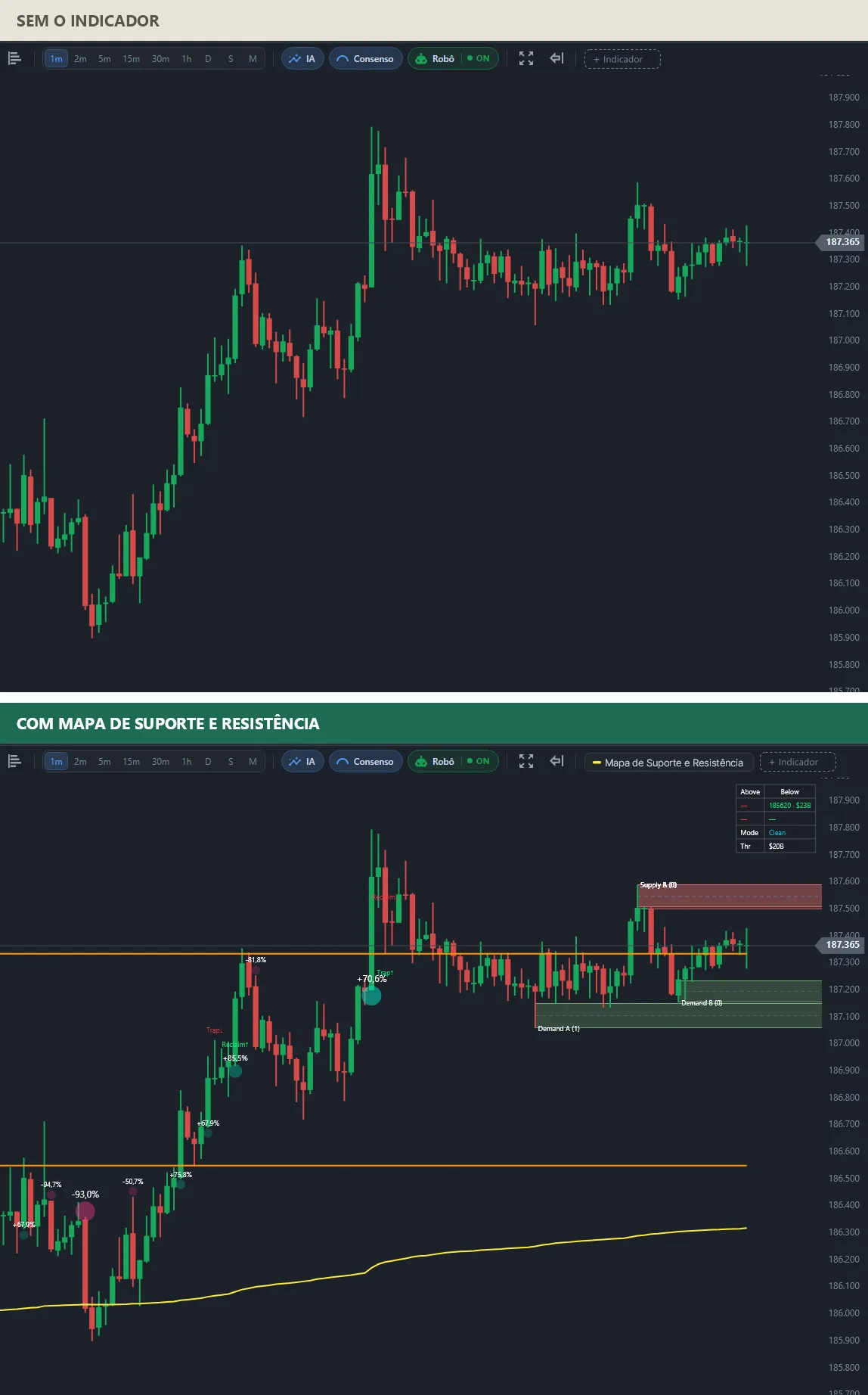This screenshot has height=1395, width=868.
Task: Open Consenso in the no-indicator chart toolbar
Action: point(366,58)
